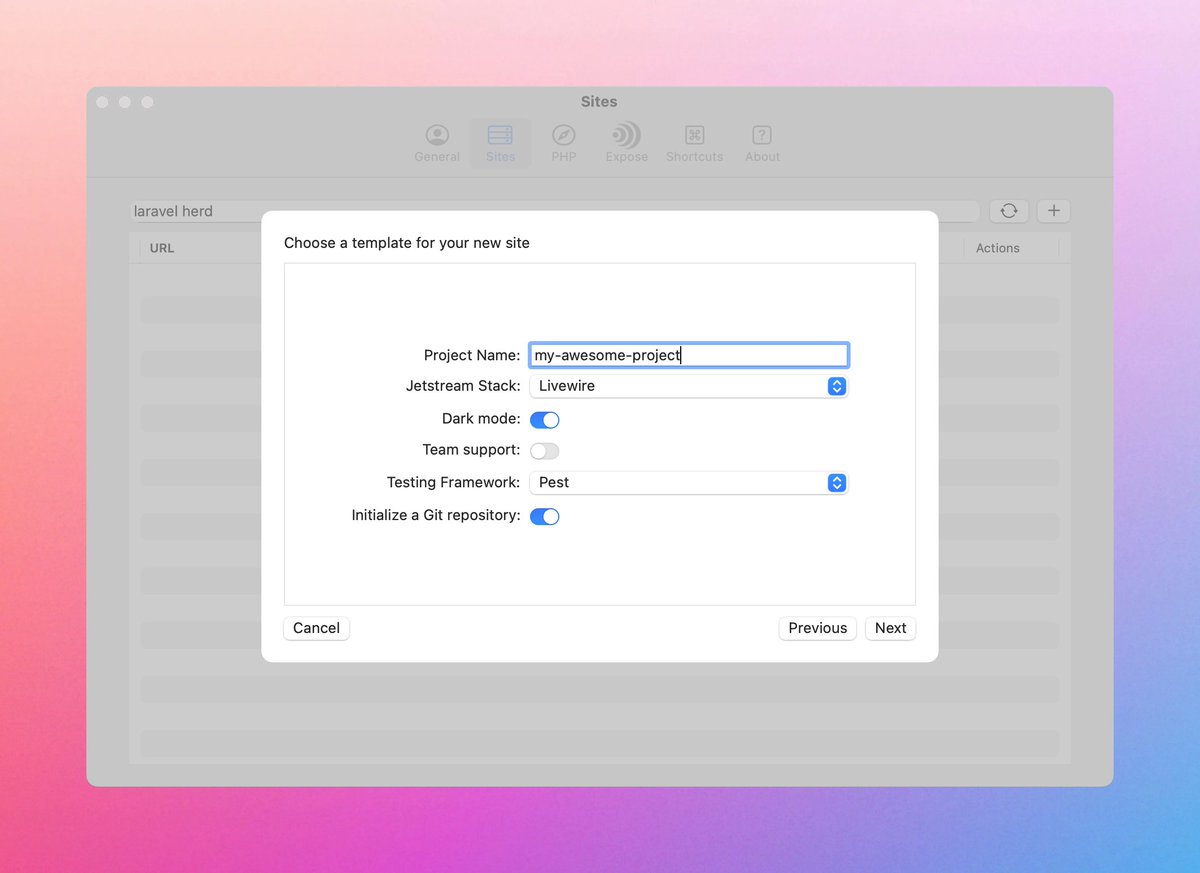Open the Jetstream Stack dropdown
This screenshot has width=1200, height=873.
pos(688,386)
